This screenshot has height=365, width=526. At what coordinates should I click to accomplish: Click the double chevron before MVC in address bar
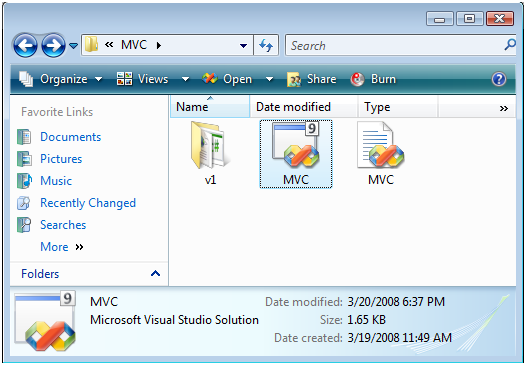pos(109,45)
